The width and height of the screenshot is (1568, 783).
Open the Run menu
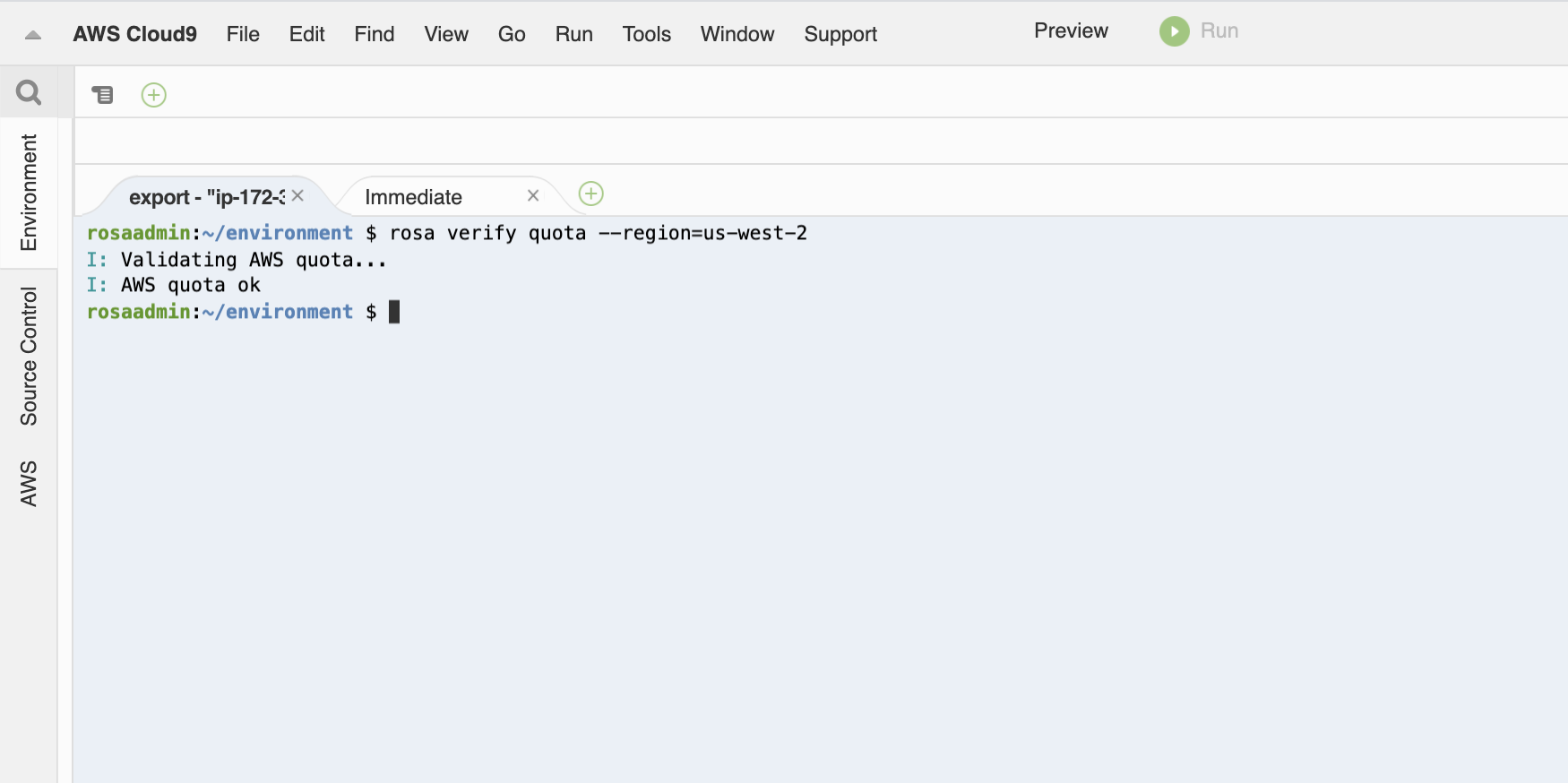pos(573,34)
